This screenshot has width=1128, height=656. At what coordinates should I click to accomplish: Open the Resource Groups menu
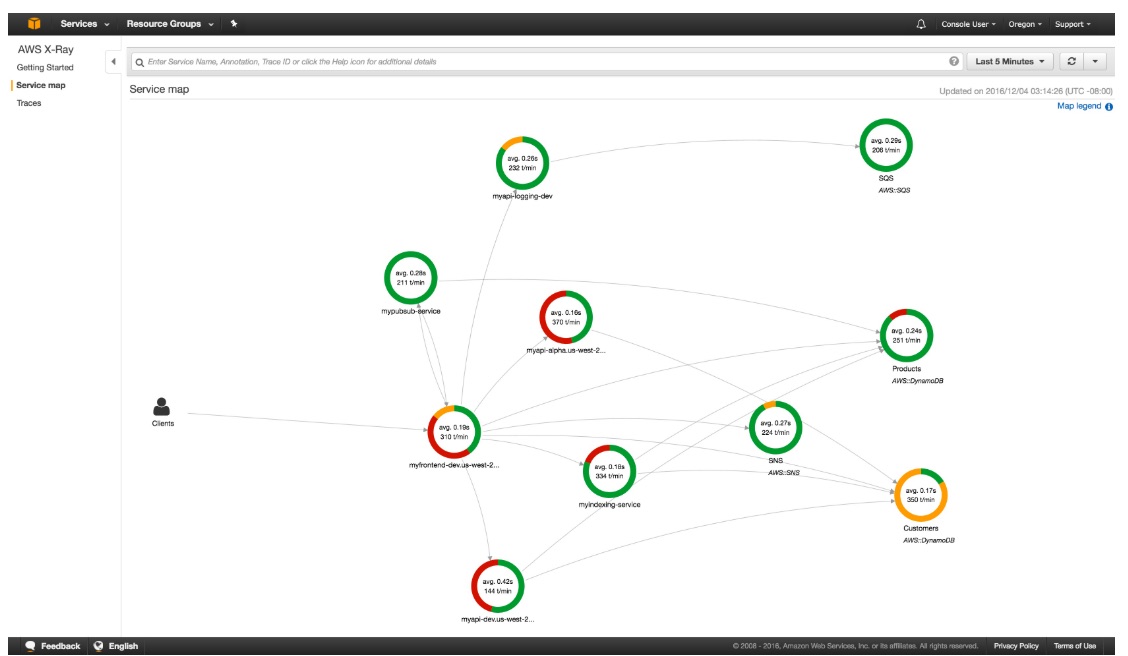pos(170,24)
